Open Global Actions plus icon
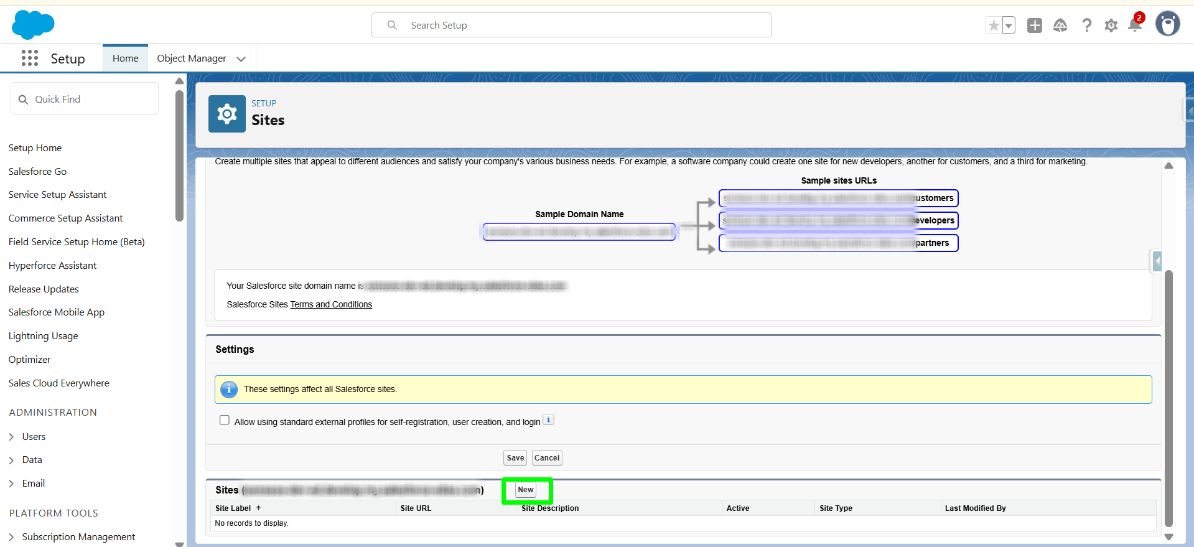 (1035, 26)
